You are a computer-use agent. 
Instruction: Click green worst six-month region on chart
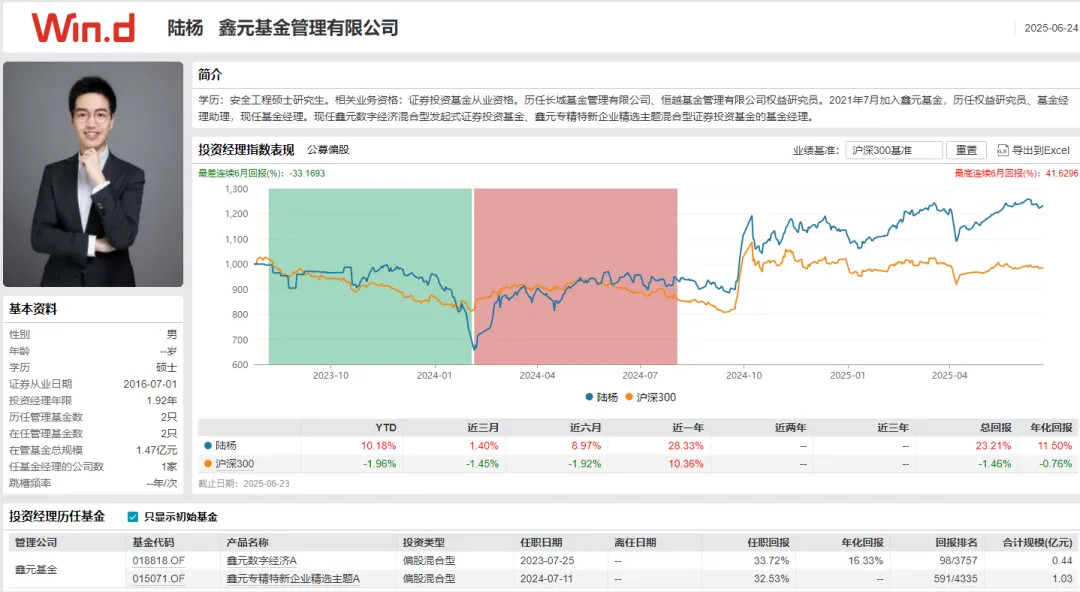click(370, 276)
